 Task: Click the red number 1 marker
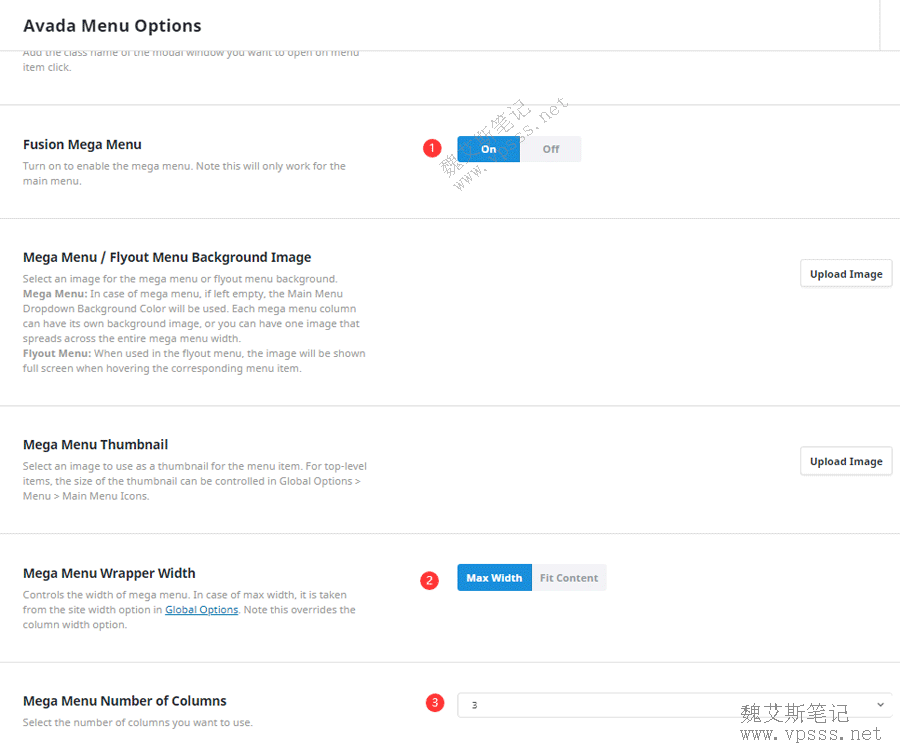pos(432,148)
